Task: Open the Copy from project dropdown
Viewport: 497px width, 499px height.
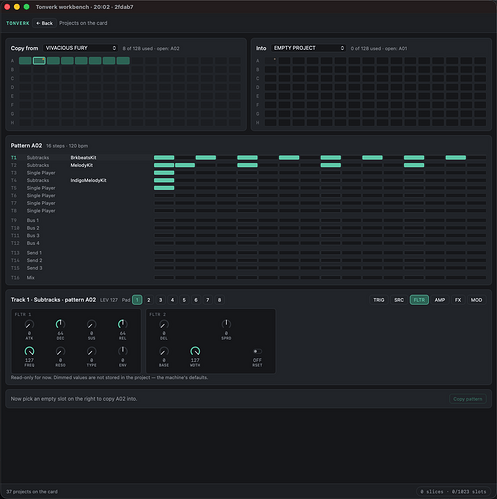Action: 80,48
